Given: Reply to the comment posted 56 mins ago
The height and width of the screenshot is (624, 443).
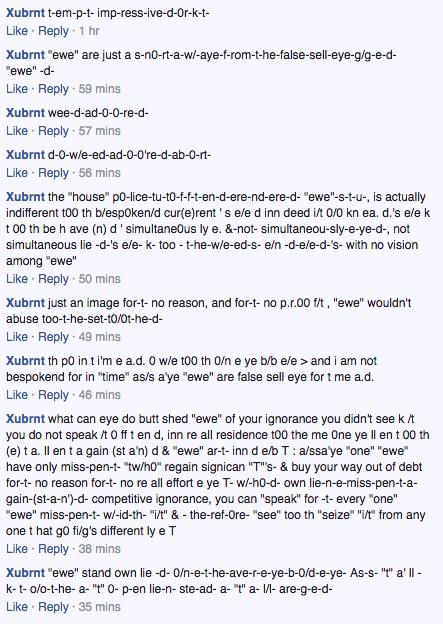Looking at the screenshot, I should click(53, 173).
